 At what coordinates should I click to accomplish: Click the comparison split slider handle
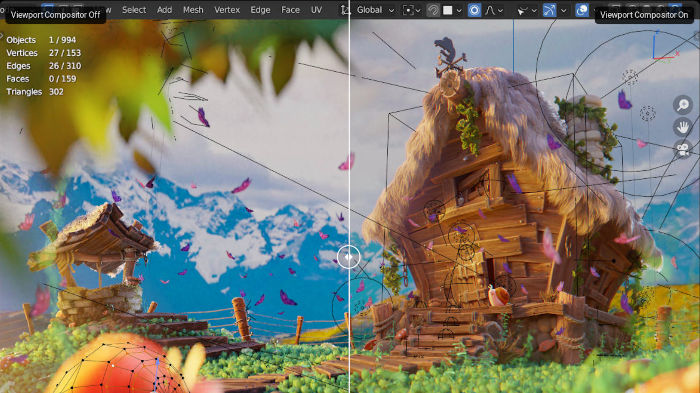349,257
